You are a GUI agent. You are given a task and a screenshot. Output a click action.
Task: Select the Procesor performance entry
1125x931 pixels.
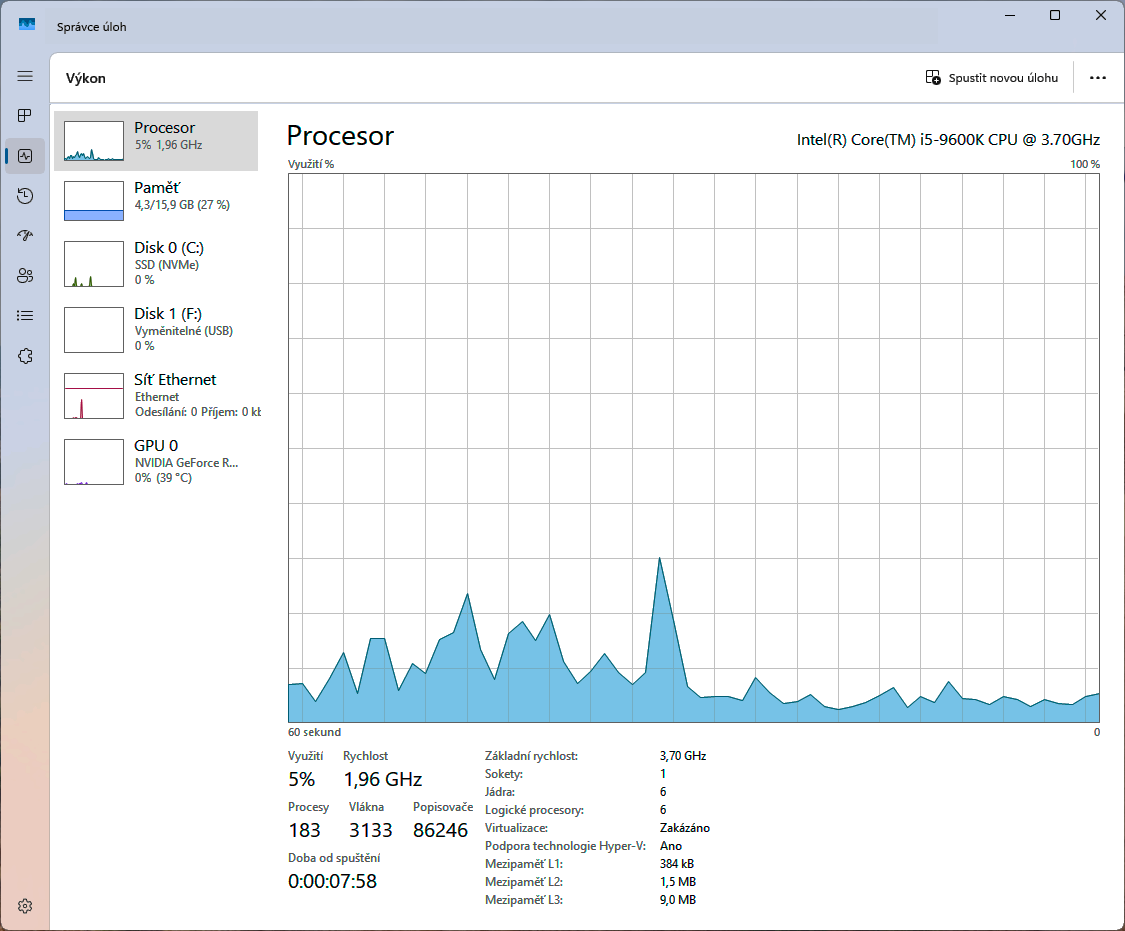pyautogui.click(x=156, y=141)
